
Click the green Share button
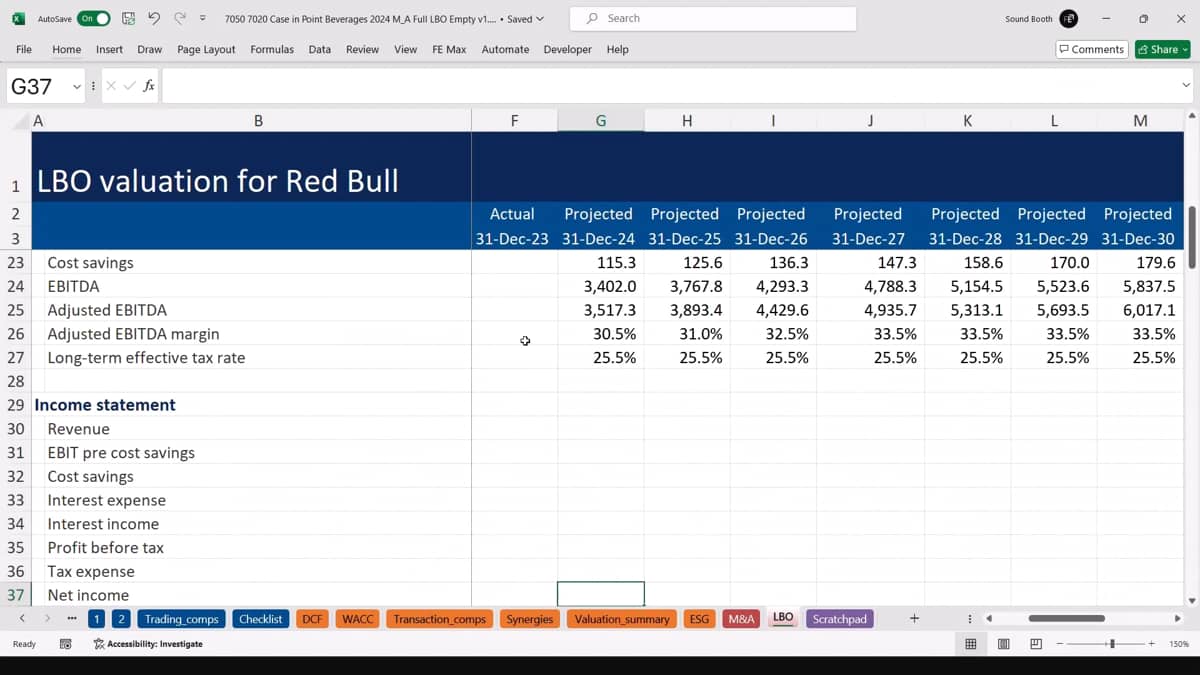pyautogui.click(x=1162, y=49)
